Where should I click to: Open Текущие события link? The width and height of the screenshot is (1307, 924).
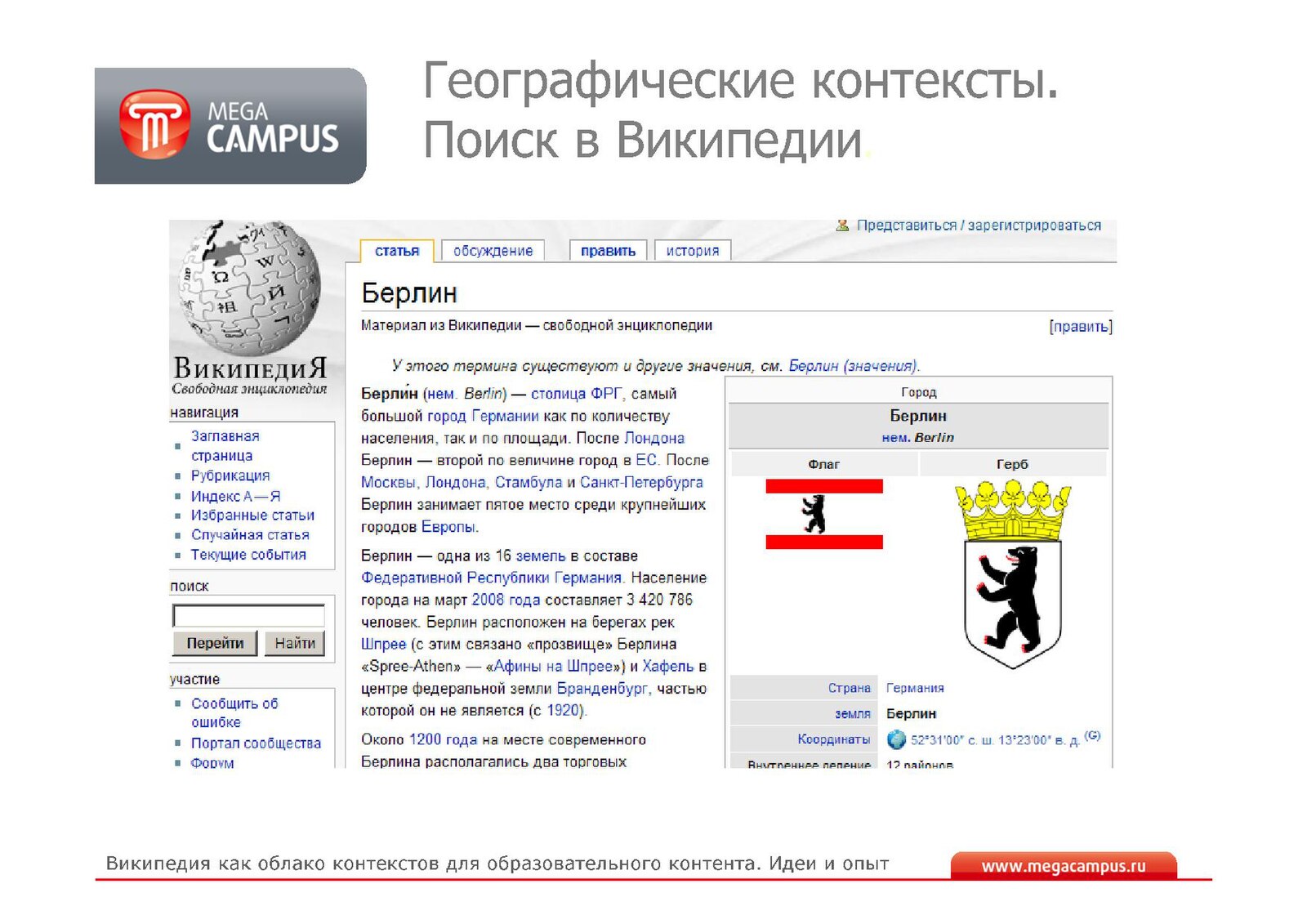coord(248,555)
